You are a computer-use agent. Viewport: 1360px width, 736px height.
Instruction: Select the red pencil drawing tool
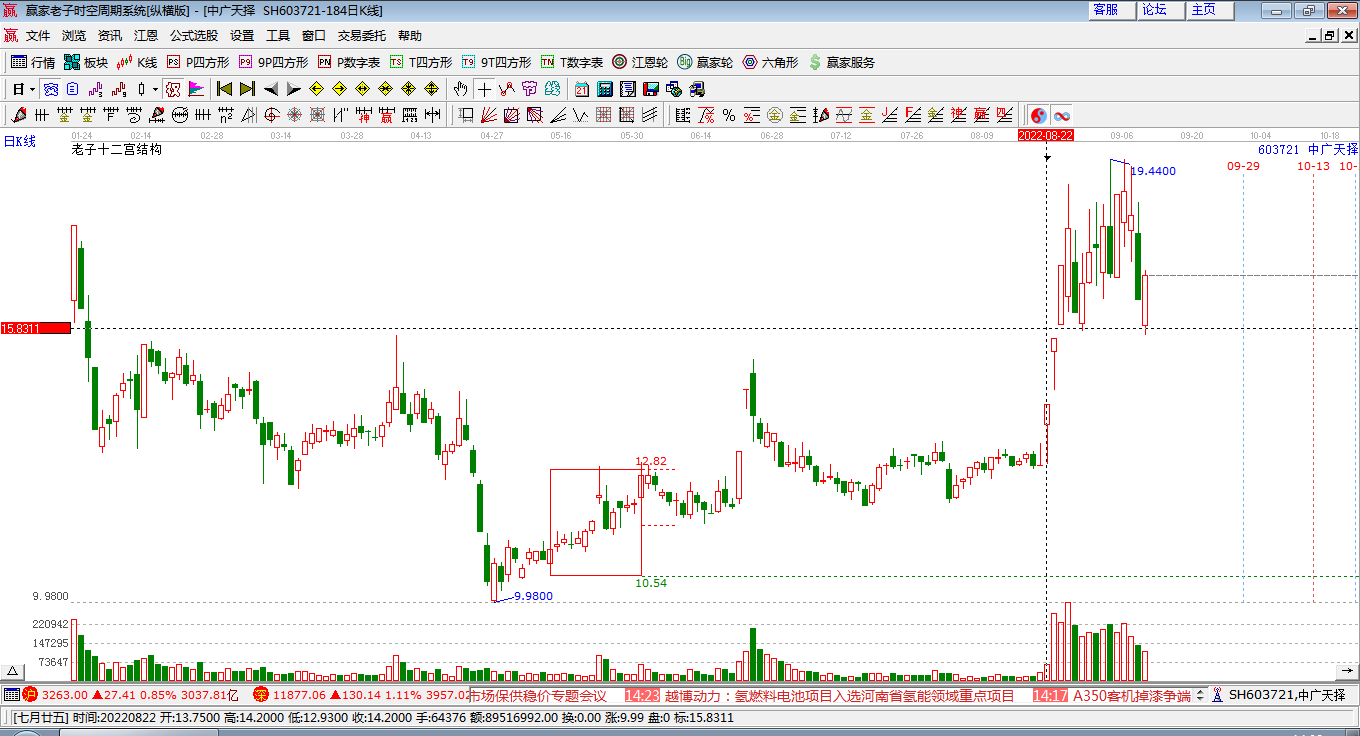coord(18,115)
